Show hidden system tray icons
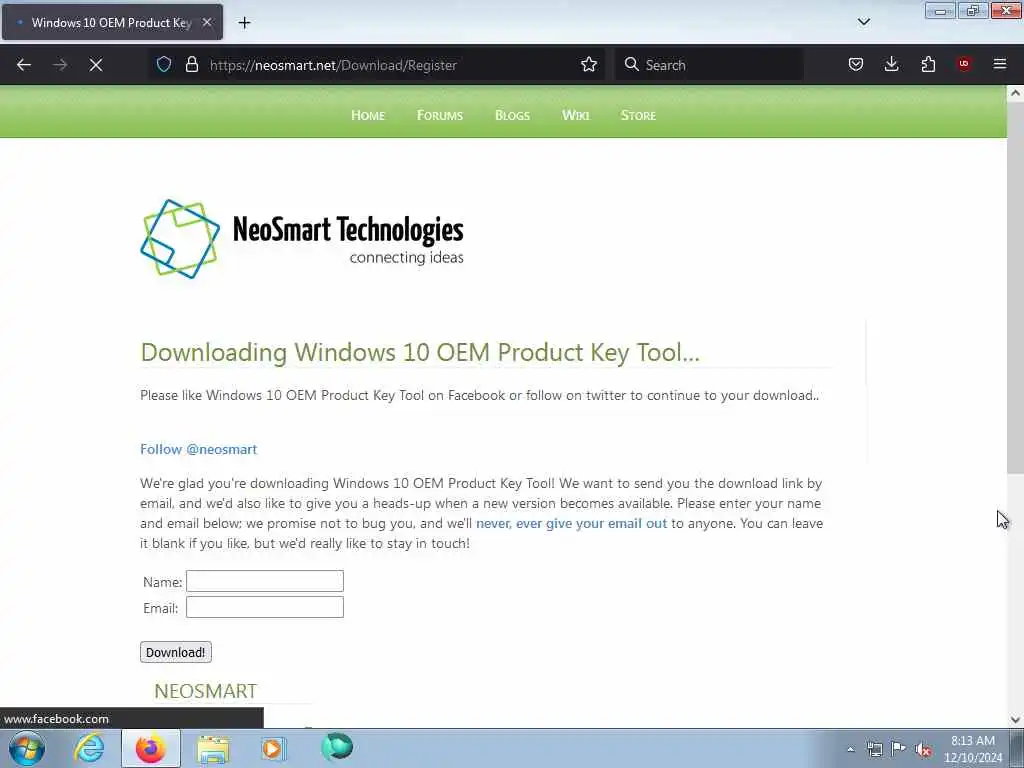Screen dimensions: 1024x768 click(850, 749)
